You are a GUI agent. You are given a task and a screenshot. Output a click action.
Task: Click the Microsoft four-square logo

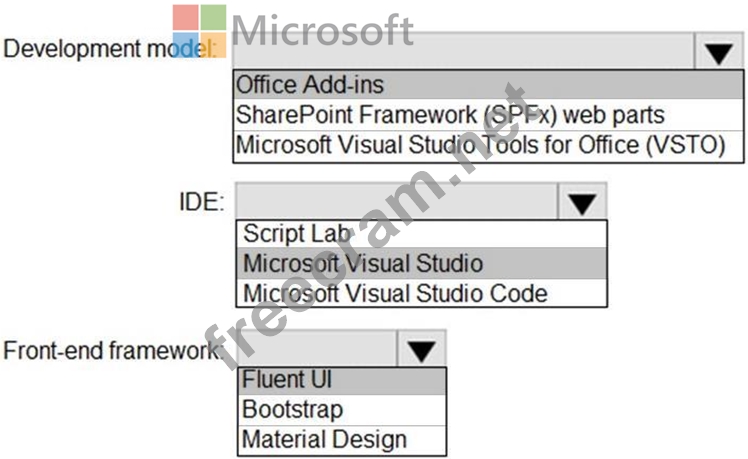coord(199,31)
